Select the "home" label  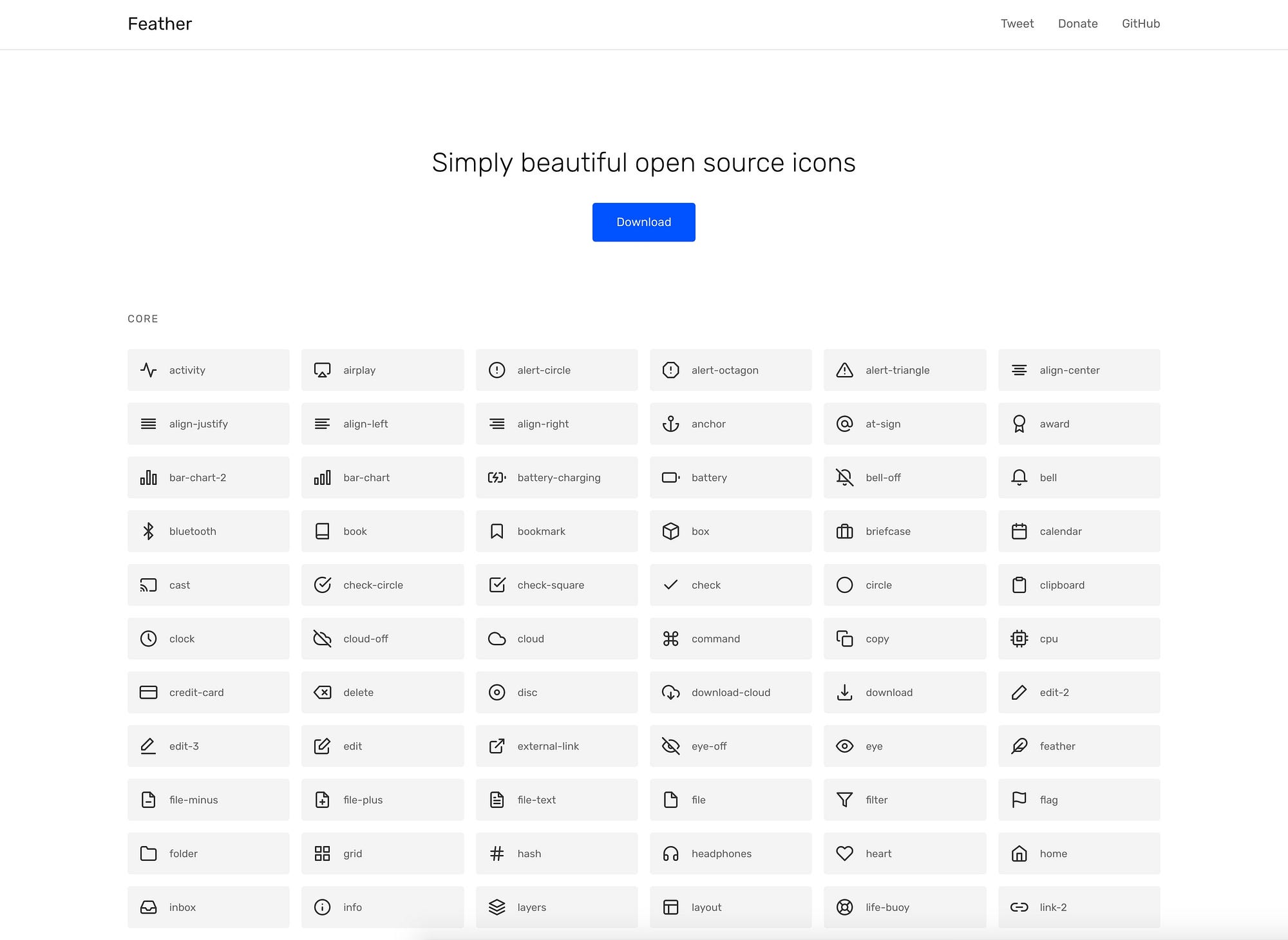tap(1053, 854)
